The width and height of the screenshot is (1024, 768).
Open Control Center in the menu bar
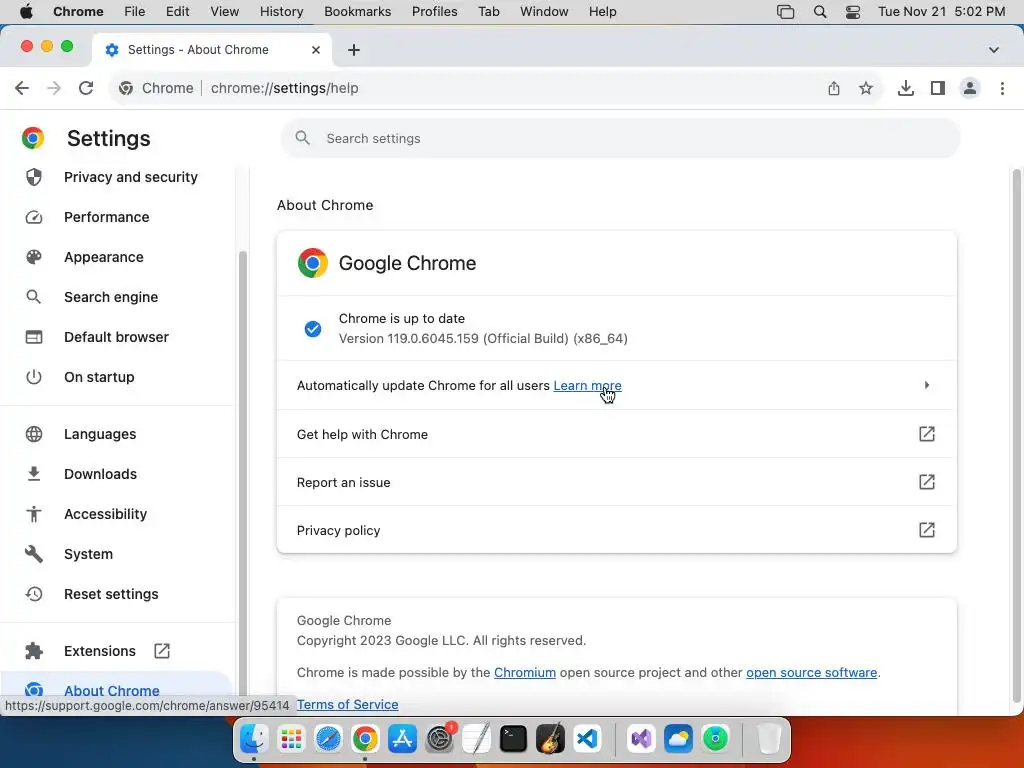[853, 12]
